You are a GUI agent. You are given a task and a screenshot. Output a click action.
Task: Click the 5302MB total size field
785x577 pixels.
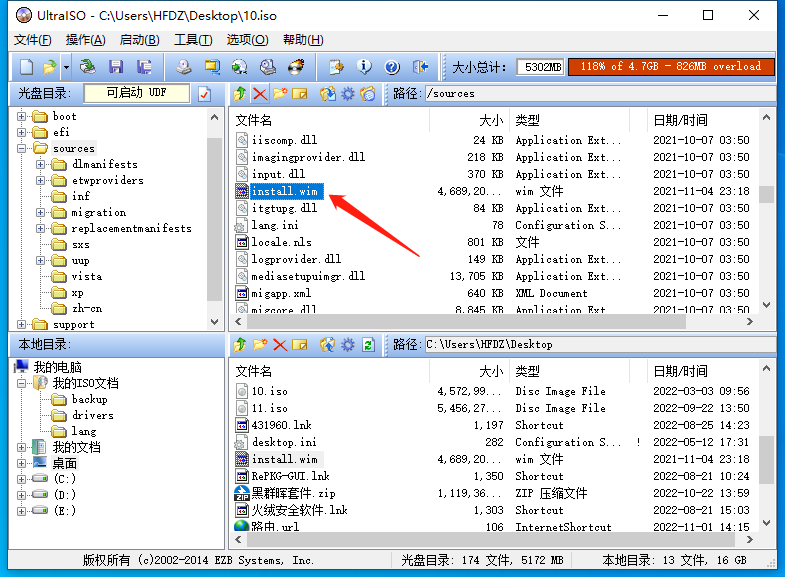[x=541, y=67]
